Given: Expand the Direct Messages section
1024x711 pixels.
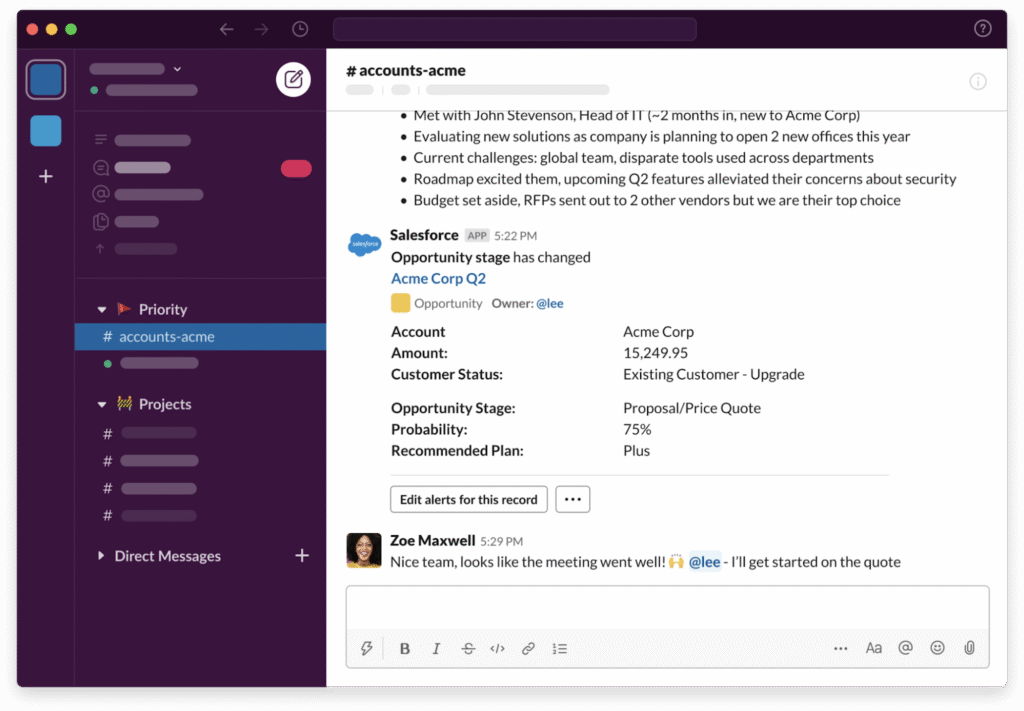Looking at the screenshot, I should point(101,556).
